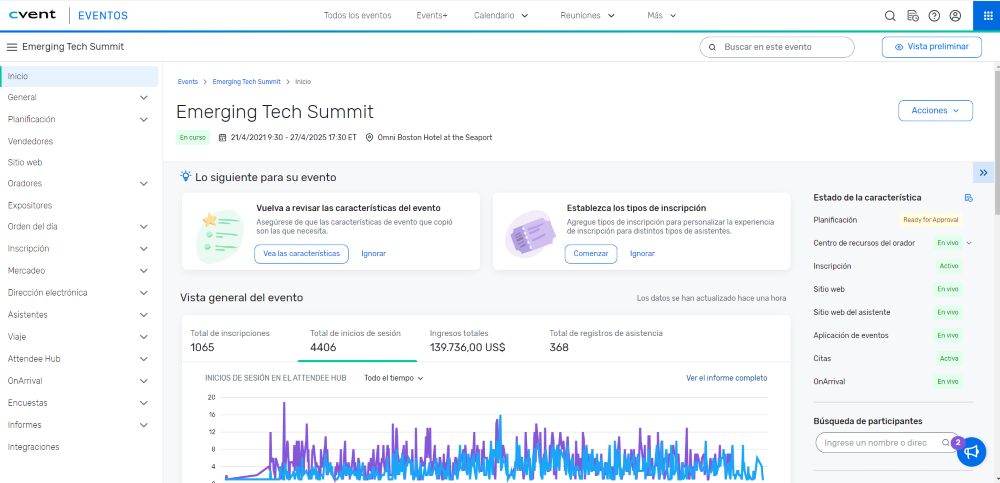
Task: Open the Acciones dropdown
Action: point(935,111)
